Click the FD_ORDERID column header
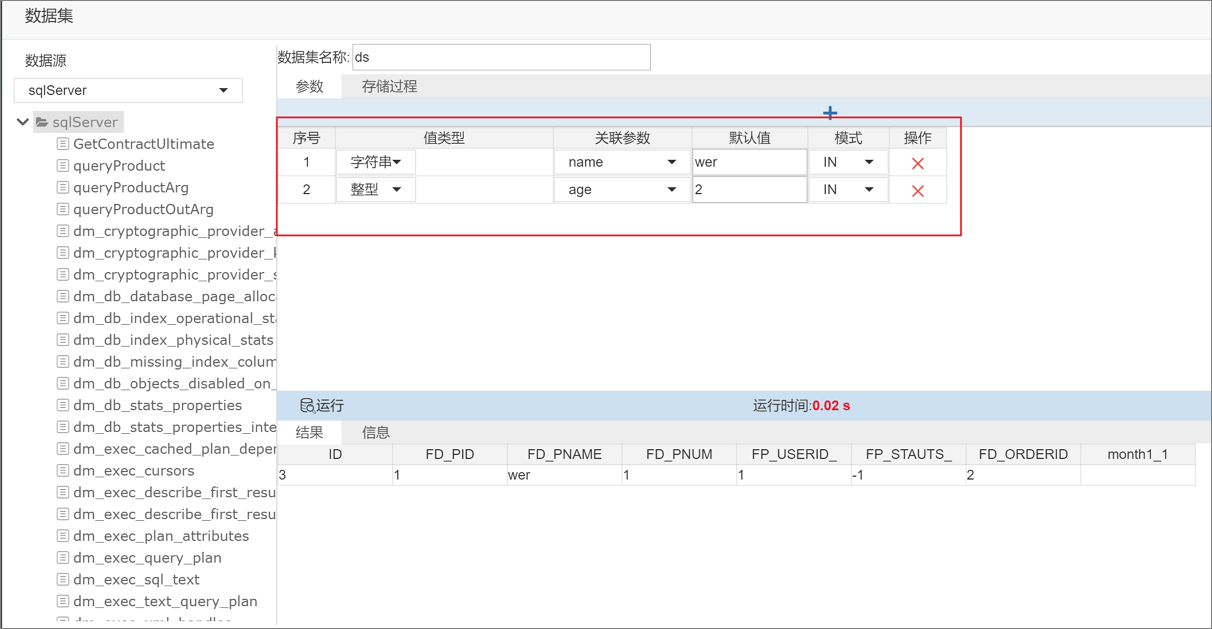 pos(1023,454)
